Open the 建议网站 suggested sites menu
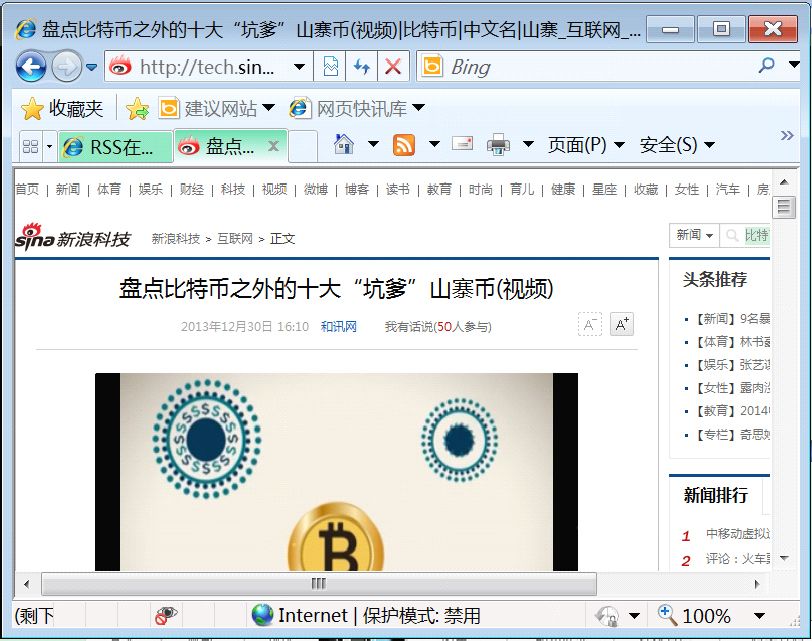This screenshot has height=641, width=812. [216, 109]
